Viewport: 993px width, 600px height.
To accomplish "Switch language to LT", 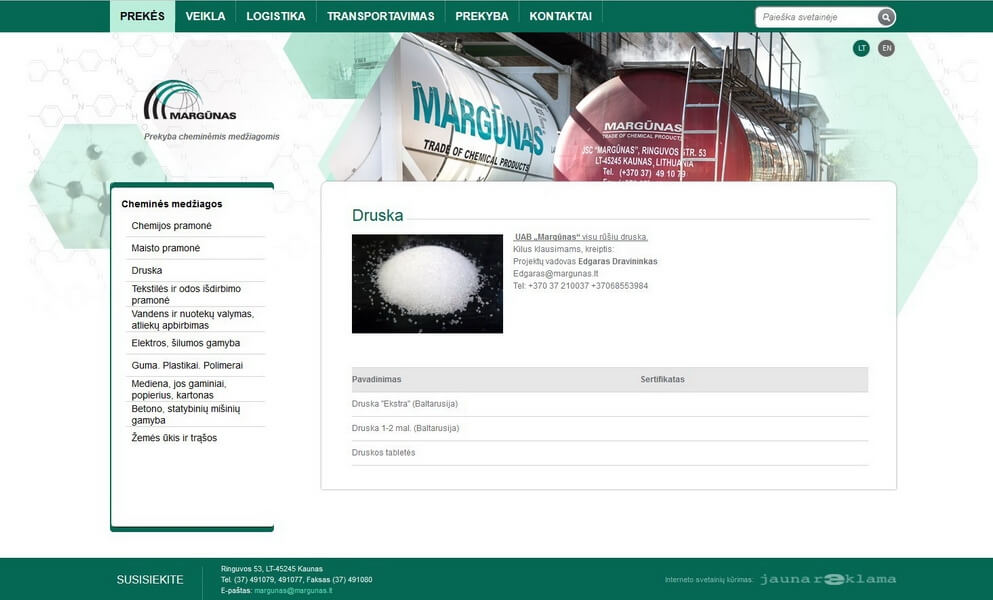I will (861, 48).
